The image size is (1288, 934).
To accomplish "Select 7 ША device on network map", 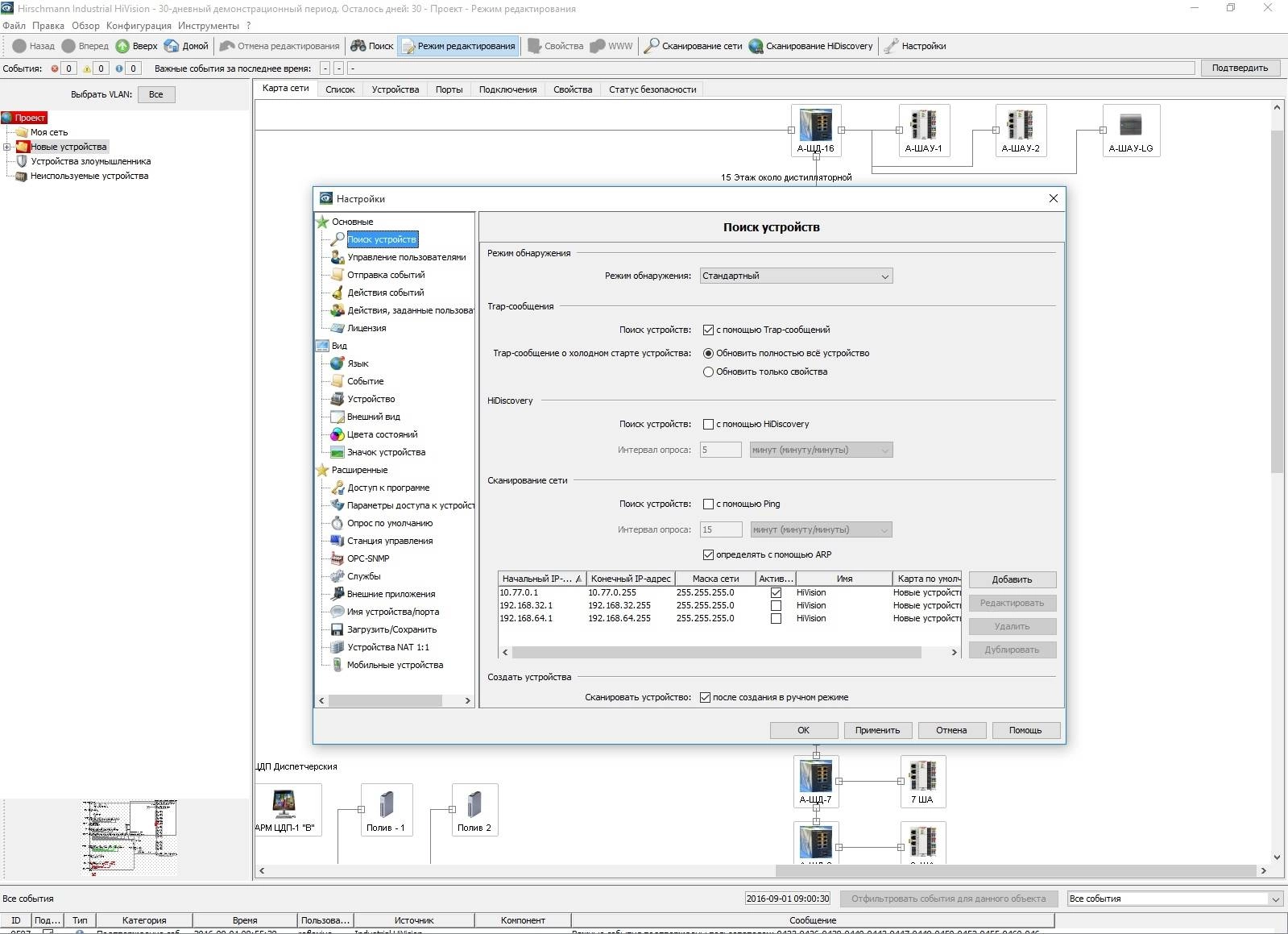I will point(922,781).
